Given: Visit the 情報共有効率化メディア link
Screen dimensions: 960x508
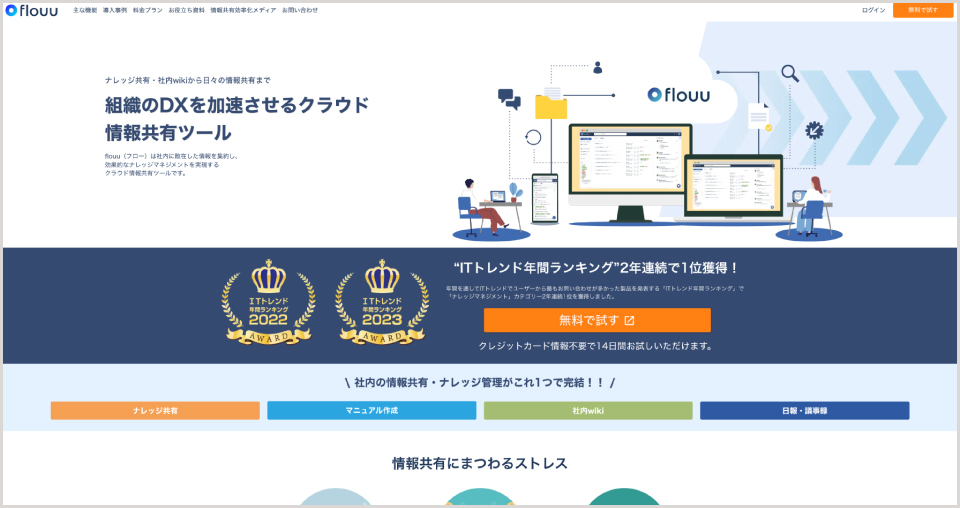Looking at the screenshot, I should (x=243, y=10).
